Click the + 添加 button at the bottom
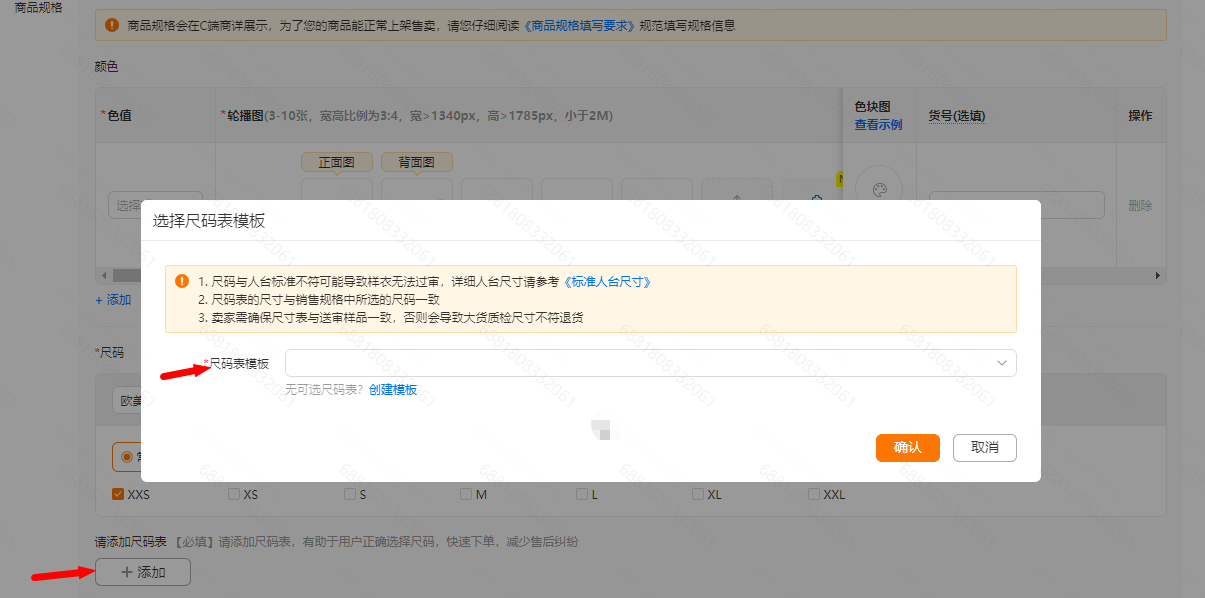 pyautogui.click(x=142, y=571)
